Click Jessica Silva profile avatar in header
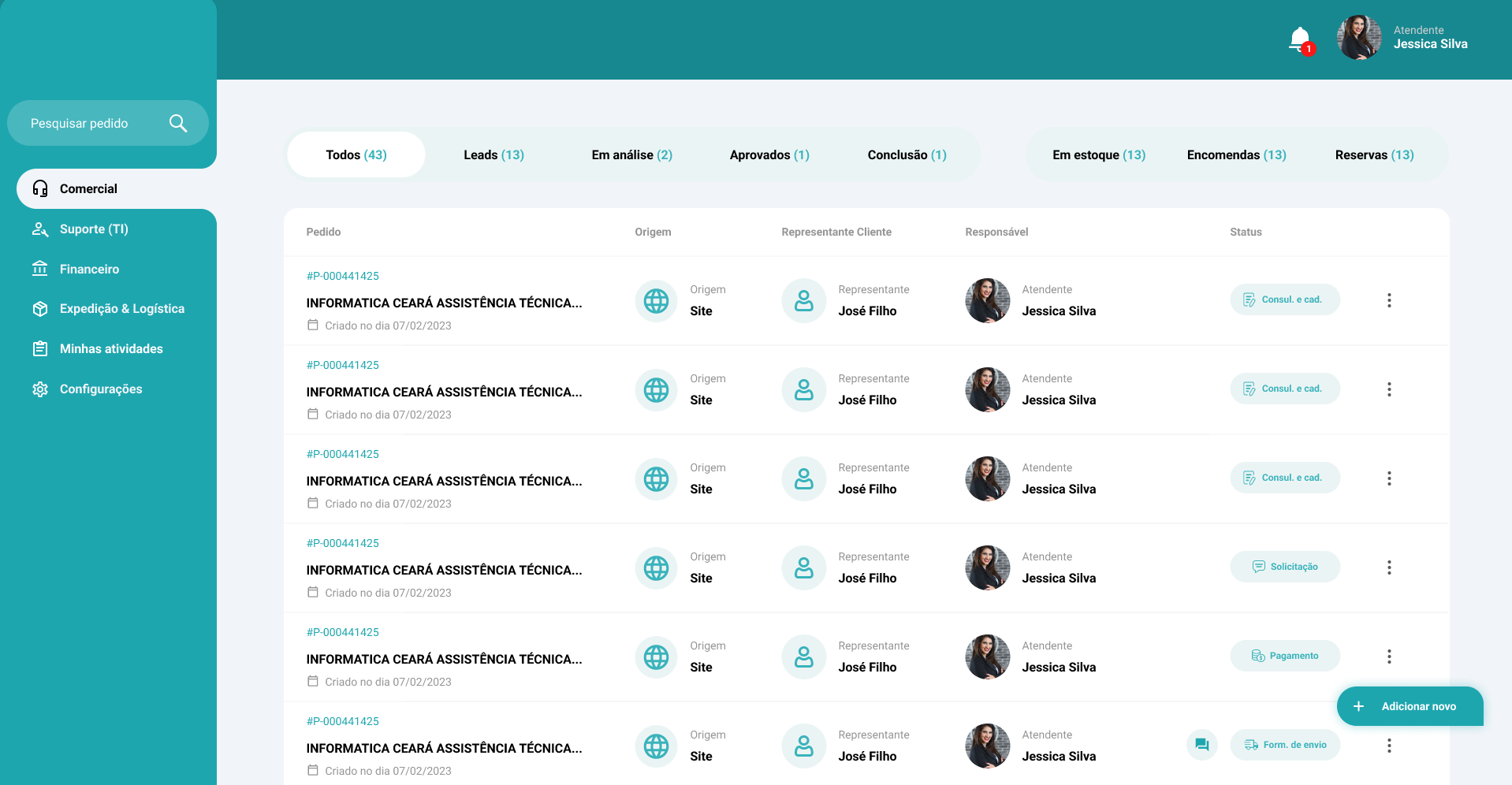Viewport: 1512px width, 785px height. coord(1358,37)
